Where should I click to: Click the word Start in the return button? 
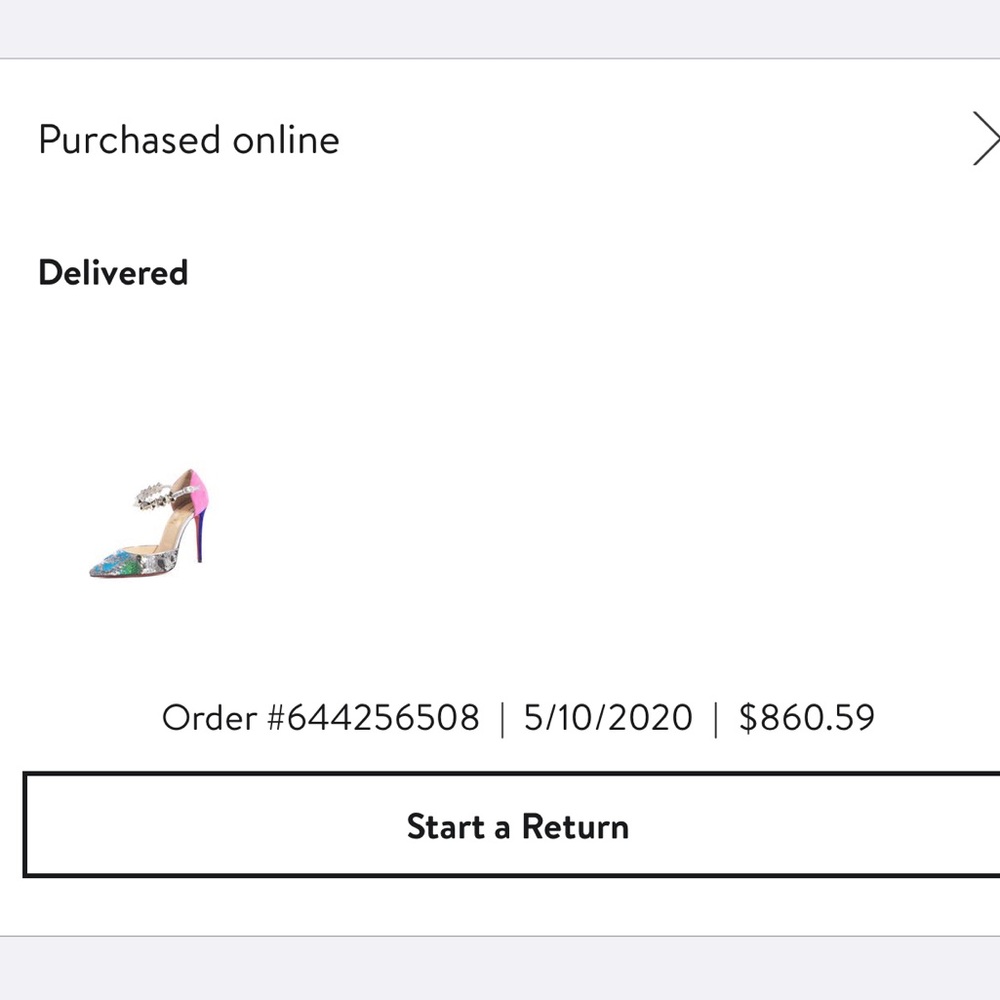[446, 827]
